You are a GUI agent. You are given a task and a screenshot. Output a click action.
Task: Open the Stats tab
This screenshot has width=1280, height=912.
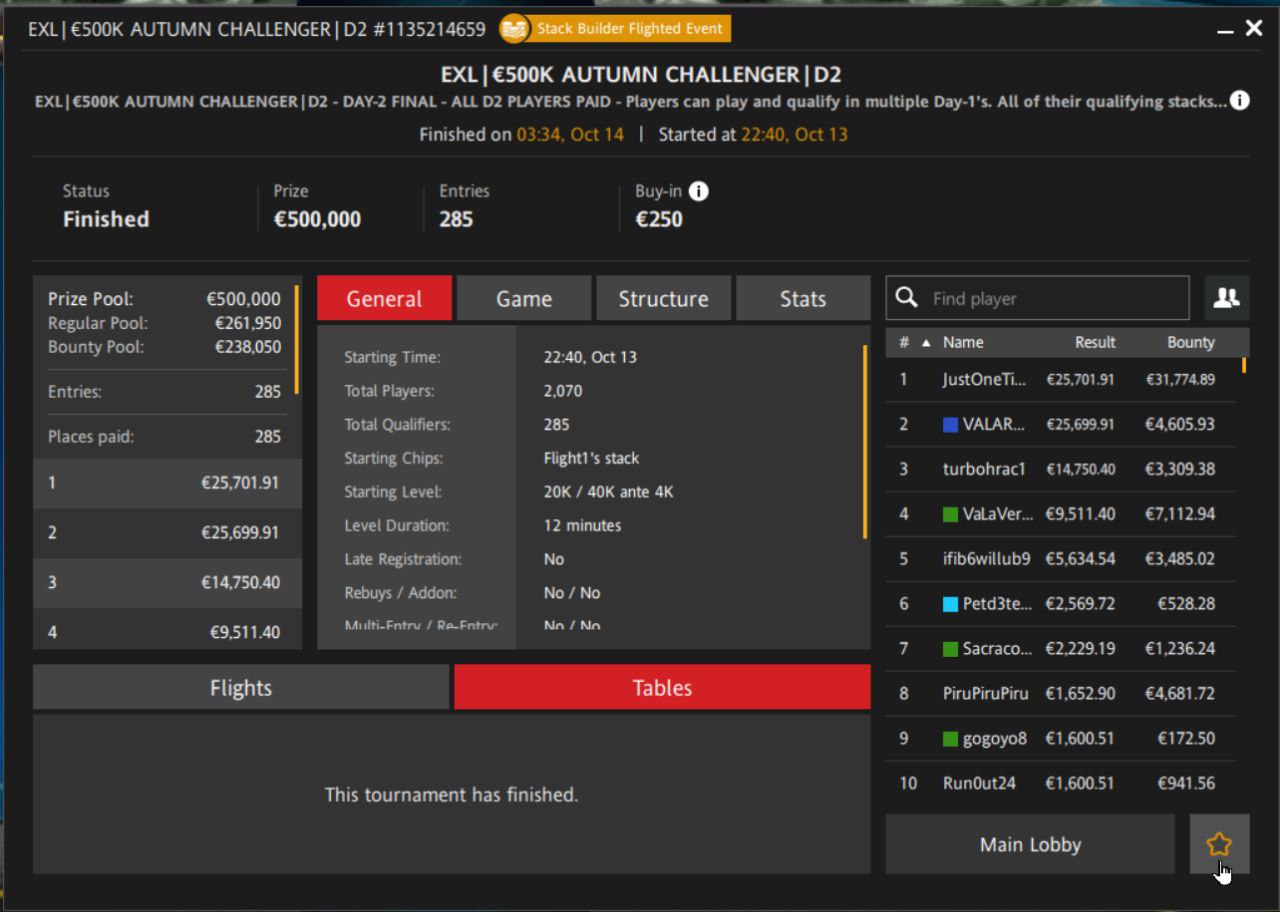click(x=802, y=299)
